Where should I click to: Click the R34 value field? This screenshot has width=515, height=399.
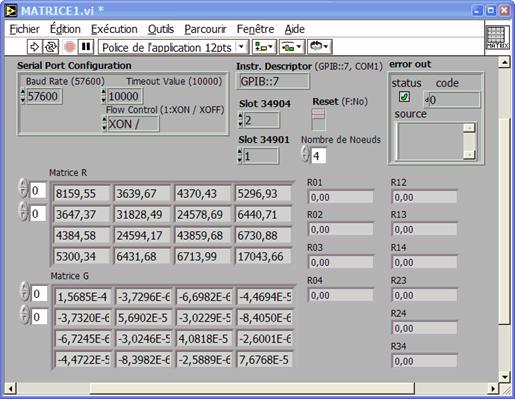click(x=424, y=361)
